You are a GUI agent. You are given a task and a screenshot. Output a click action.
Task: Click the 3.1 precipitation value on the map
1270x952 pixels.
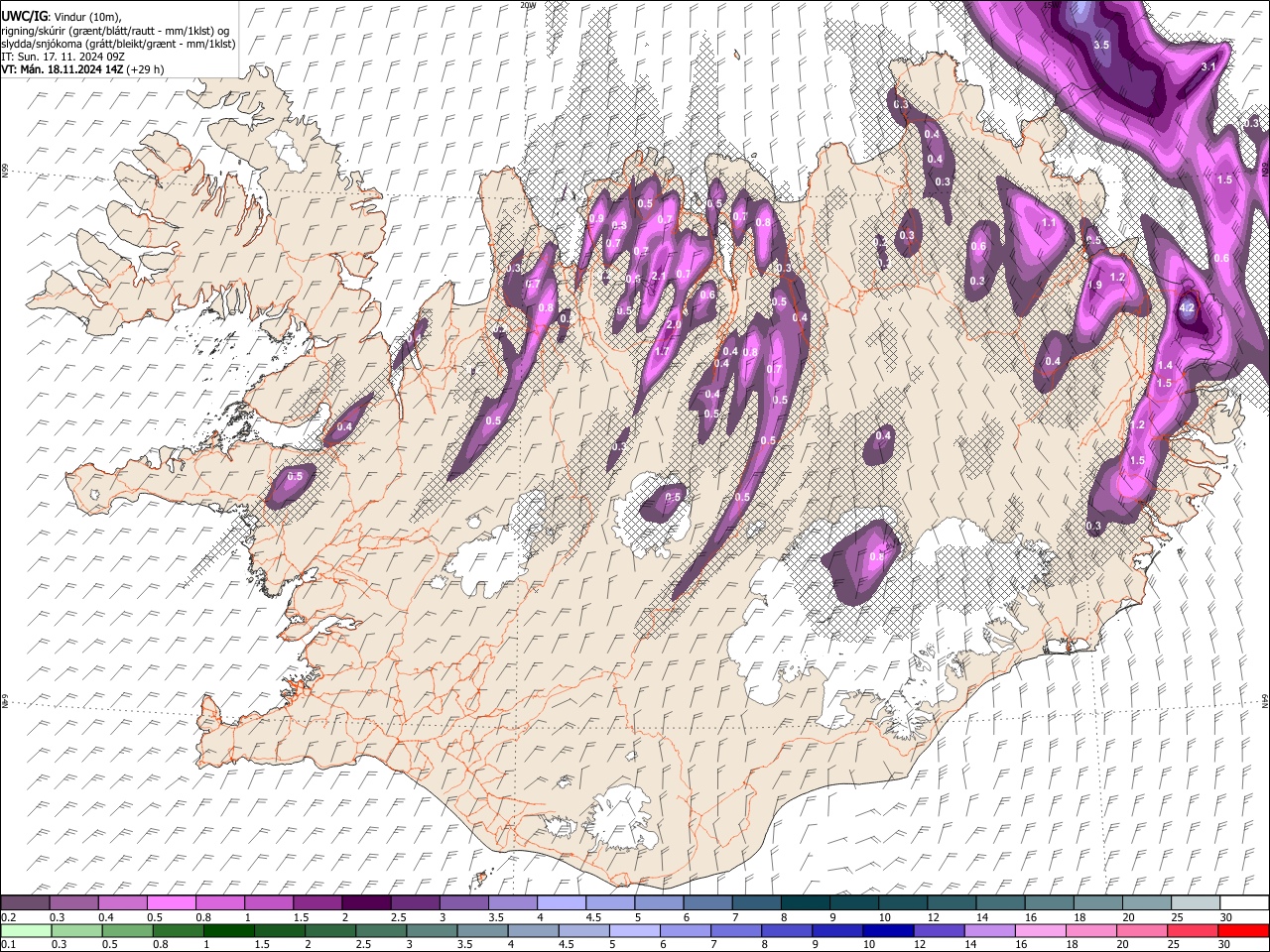click(x=1208, y=66)
